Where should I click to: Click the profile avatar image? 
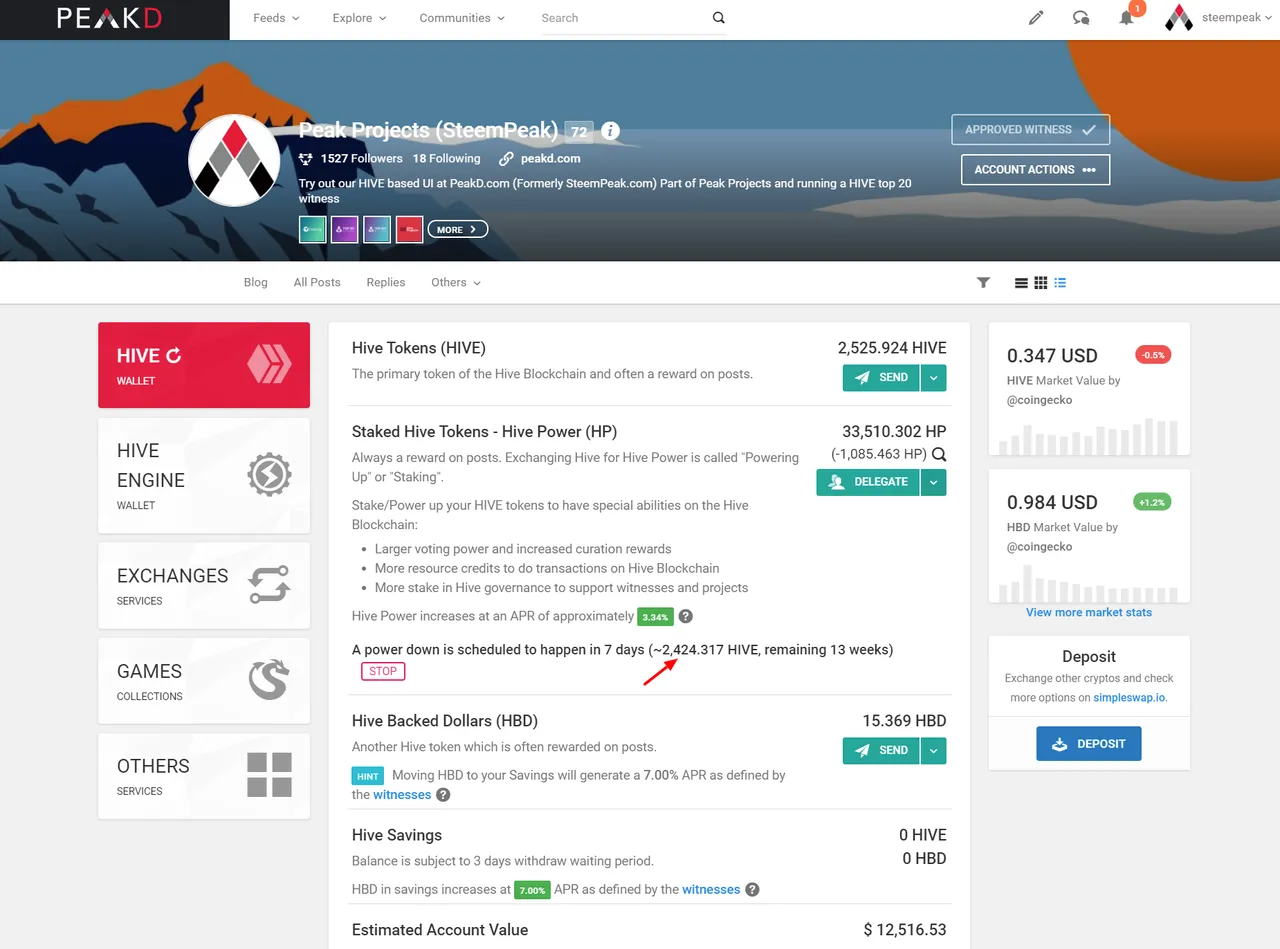234,160
